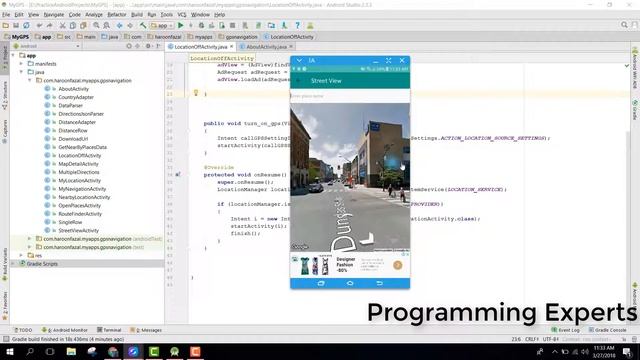
Task: Open Windows notification center icon
Action: [x=627, y=351]
